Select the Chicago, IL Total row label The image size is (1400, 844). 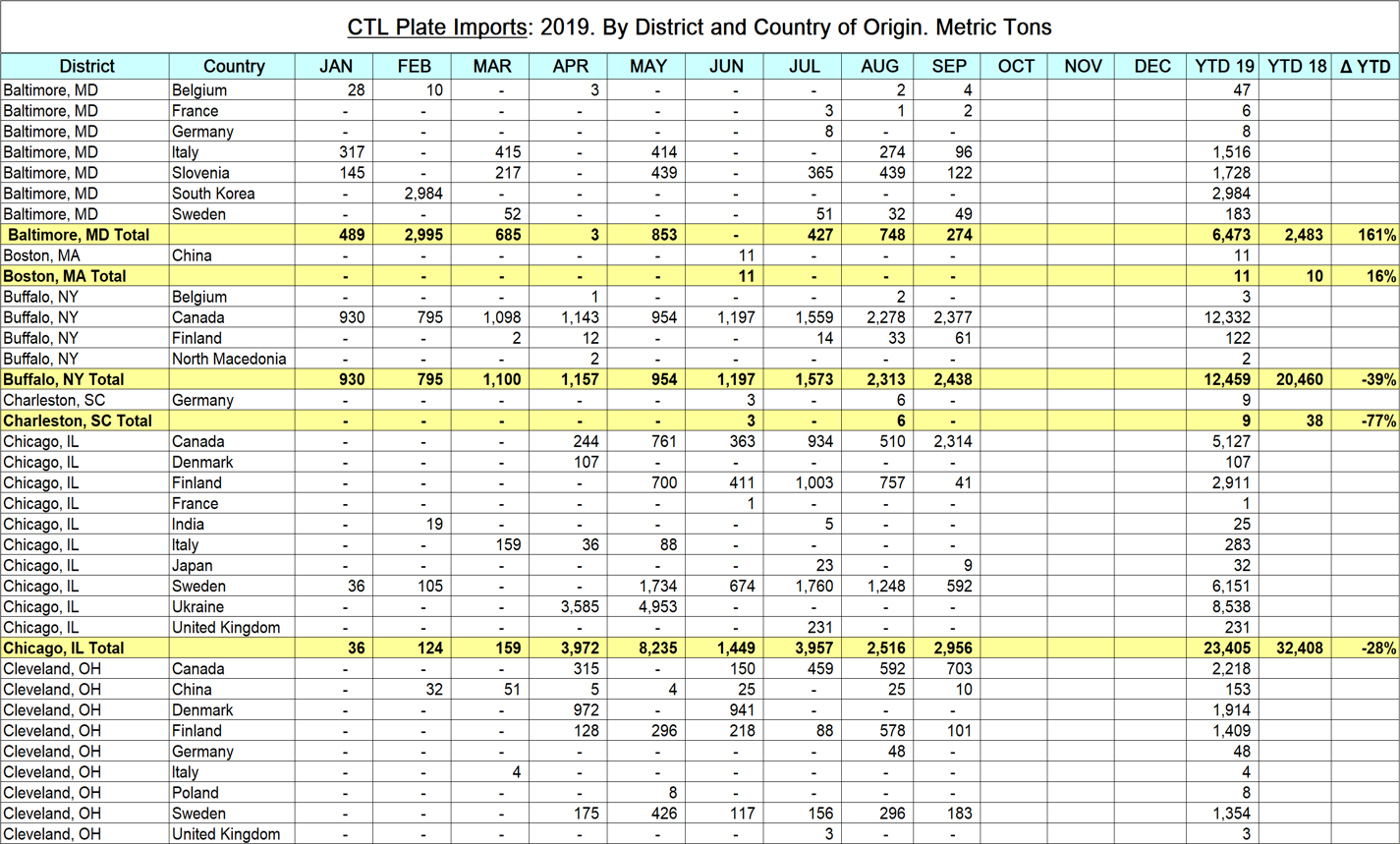pos(64,648)
